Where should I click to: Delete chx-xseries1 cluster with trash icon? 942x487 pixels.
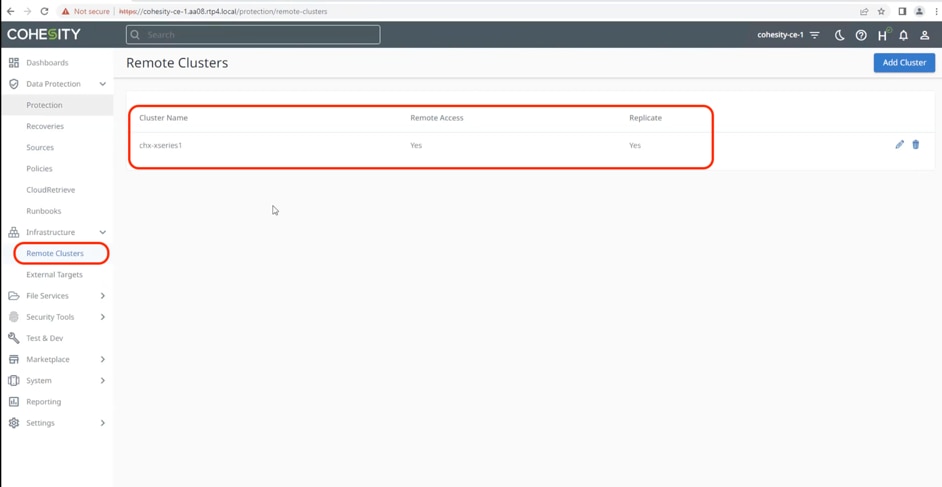pyautogui.click(x=916, y=144)
